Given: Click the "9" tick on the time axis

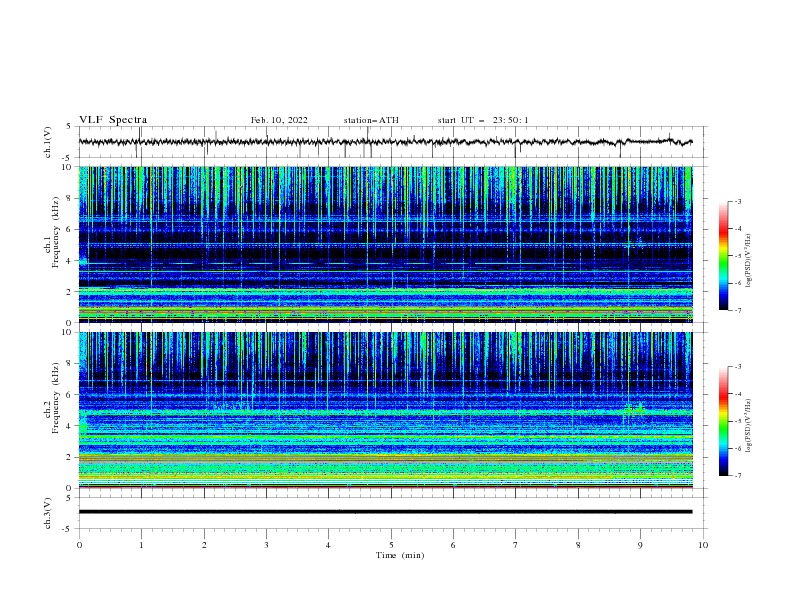Looking at the screenshot, I should tap(640, 545).
